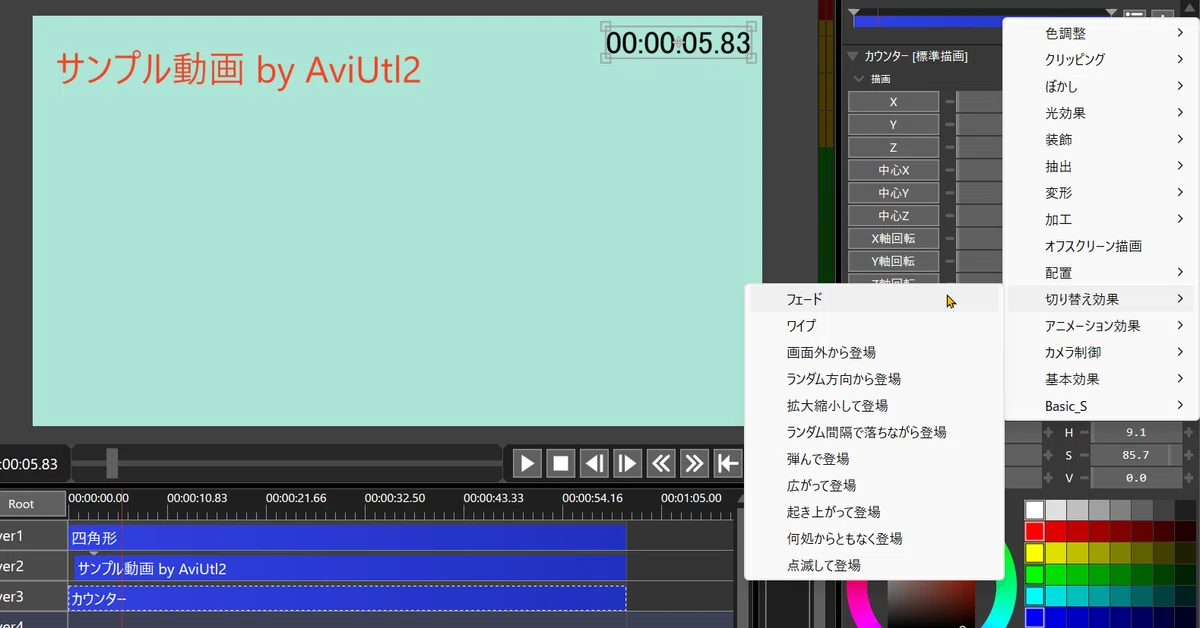Choose 点滅して登場 effect
This screenshot has width=1200, height=628.
[874, 565]
